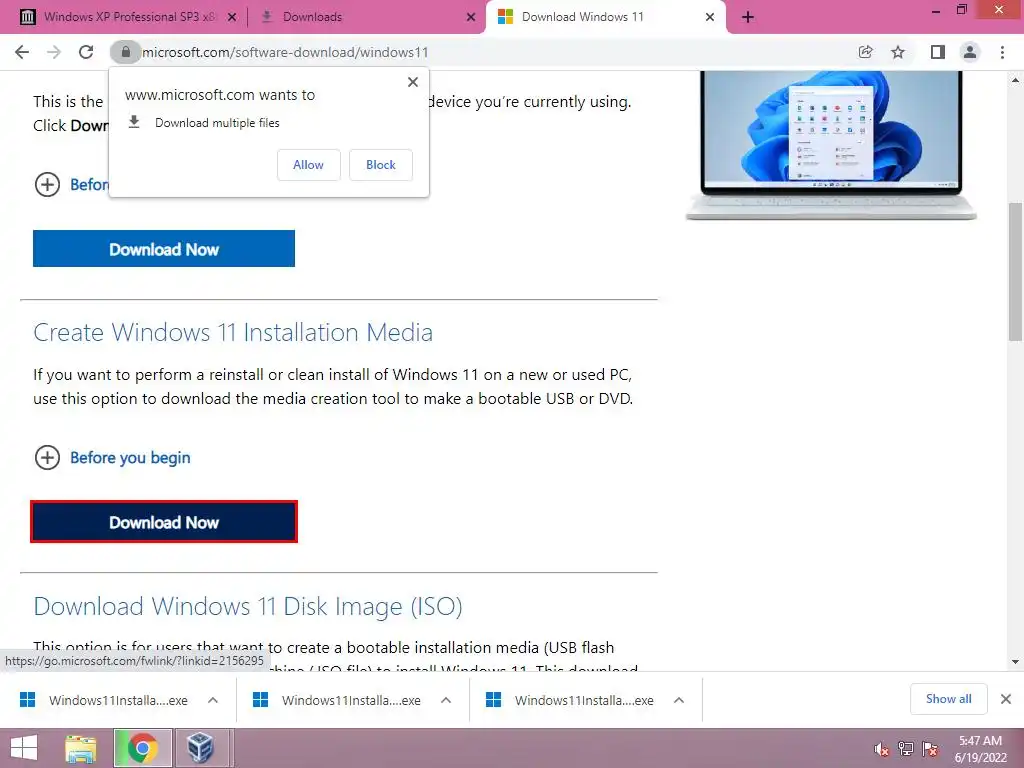The width and height of the screenshot is (1024, 768).
Task: Expand options for first downloaded exe
Action: [213, 700]
